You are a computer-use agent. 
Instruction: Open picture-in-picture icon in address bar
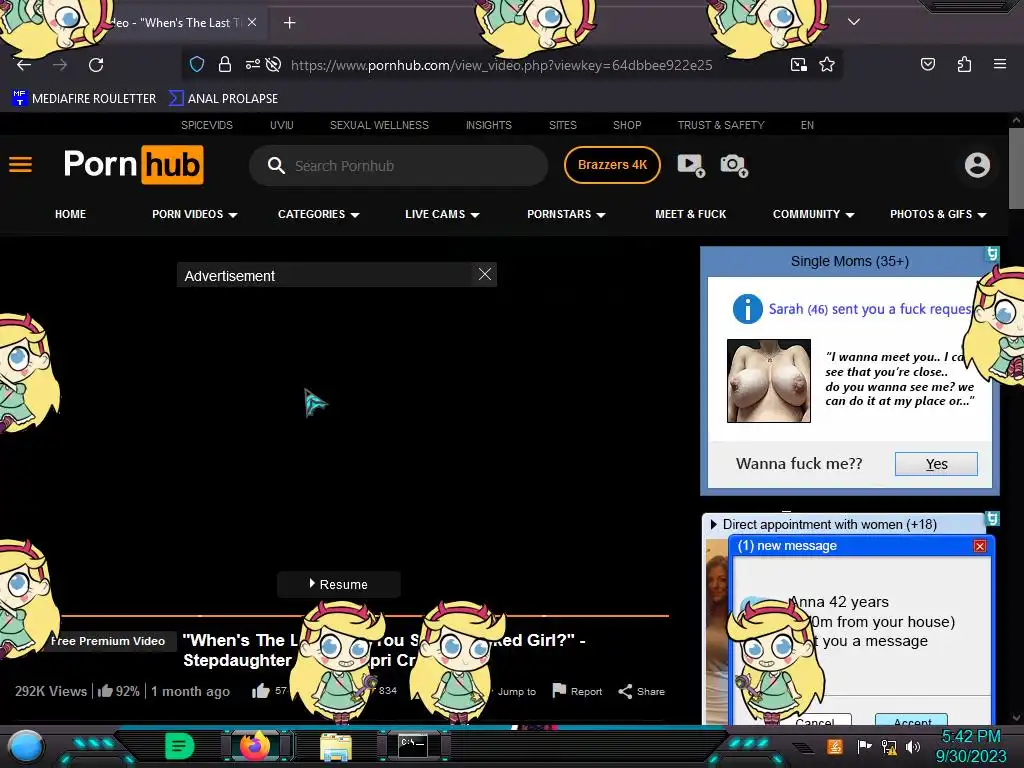pos(798,64)
